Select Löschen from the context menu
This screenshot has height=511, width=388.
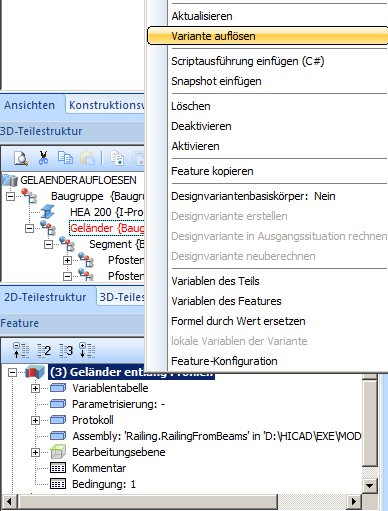[x=191, y=106]
